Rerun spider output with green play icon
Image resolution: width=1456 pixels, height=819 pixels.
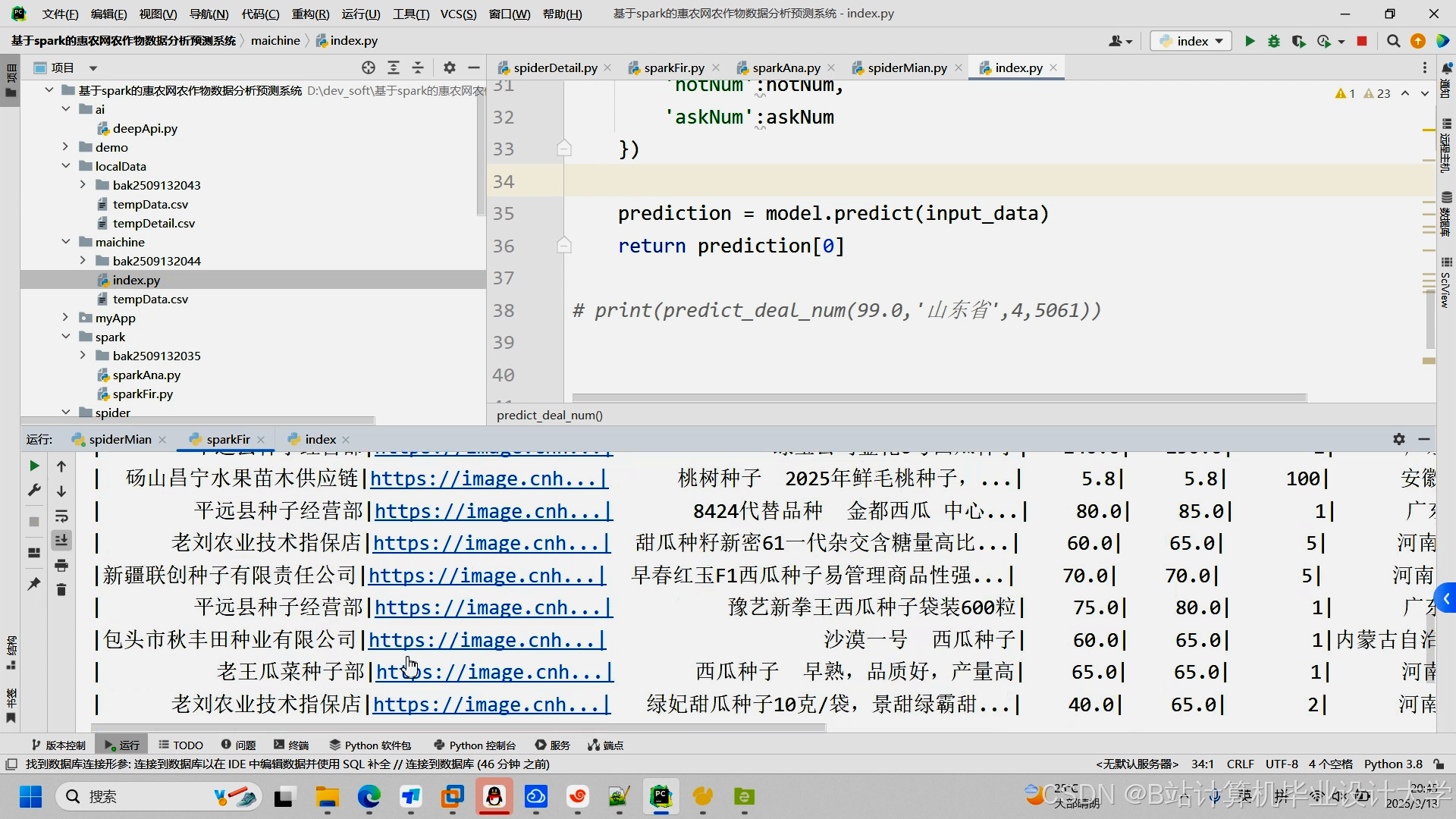33,466
